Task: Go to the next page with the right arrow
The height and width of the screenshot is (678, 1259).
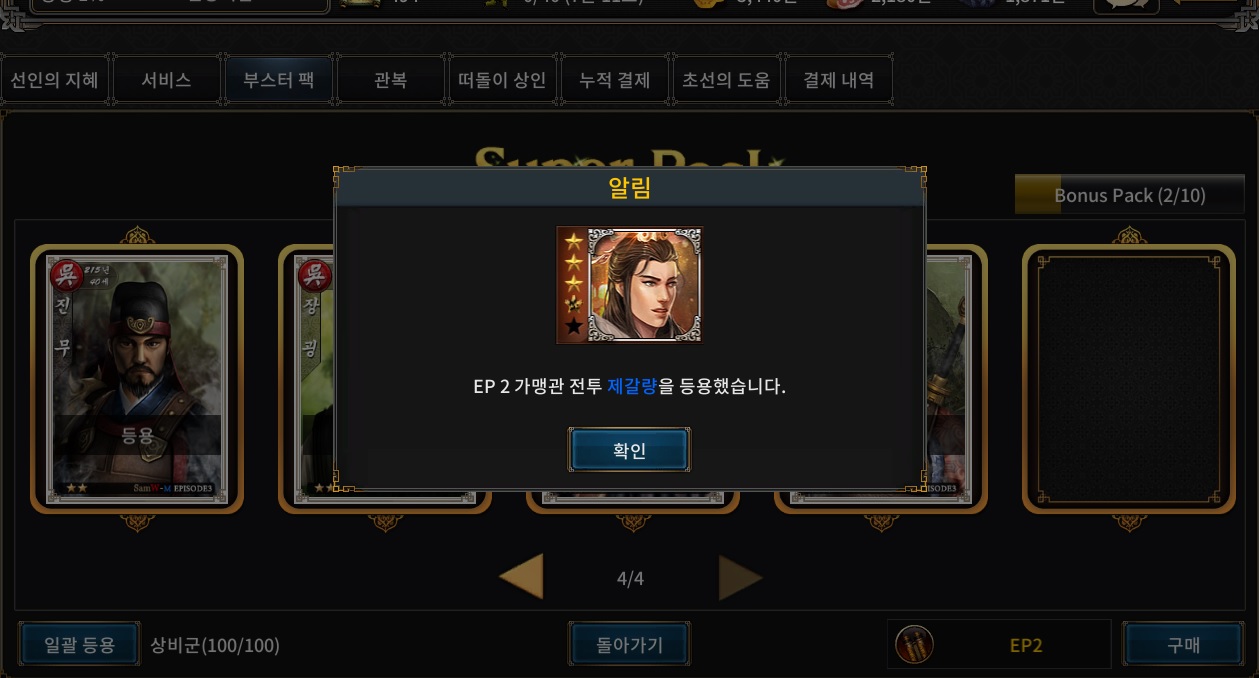Action: tap(740, 577)
